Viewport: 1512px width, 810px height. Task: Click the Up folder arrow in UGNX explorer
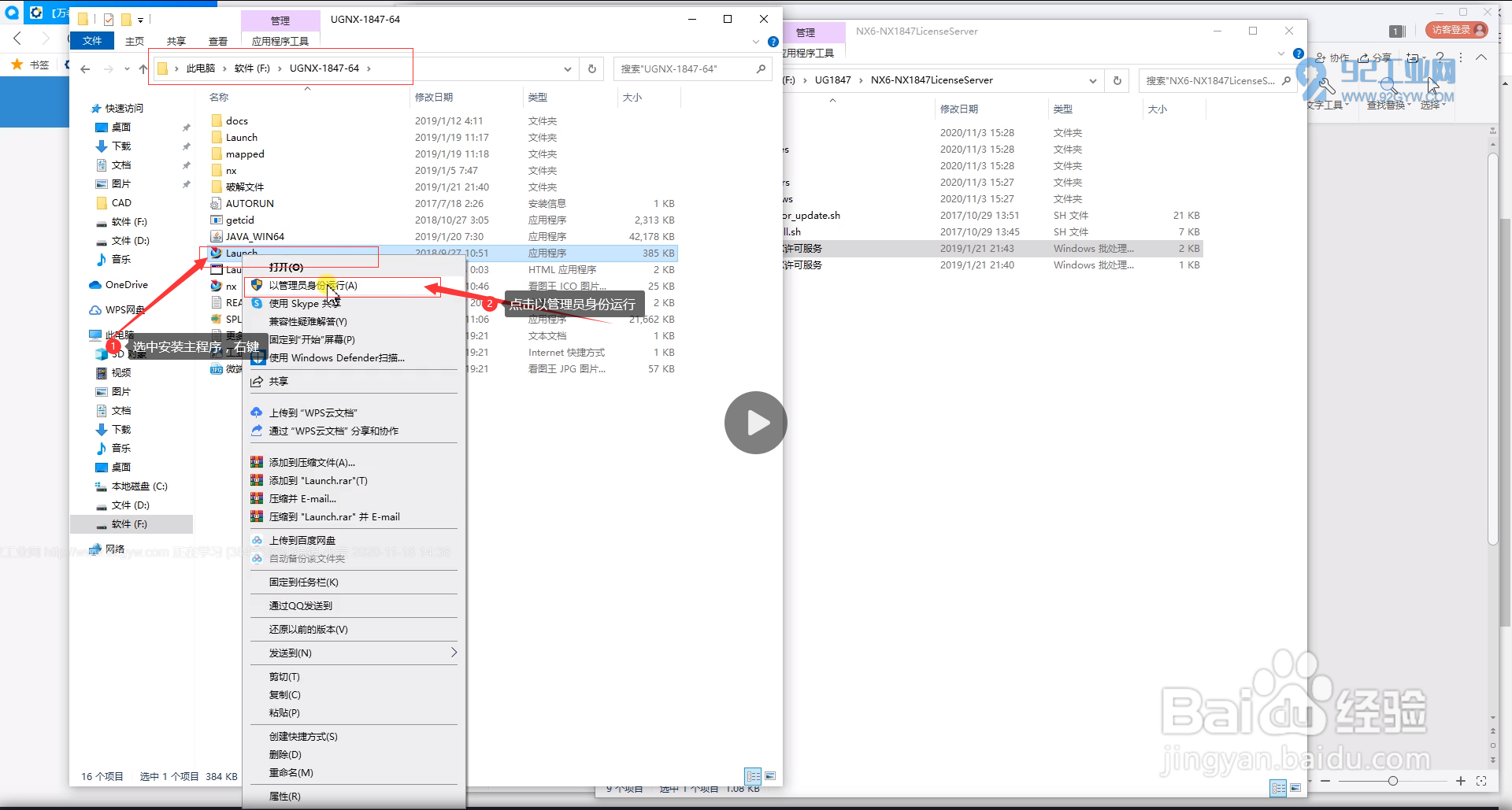click(143, 68)
